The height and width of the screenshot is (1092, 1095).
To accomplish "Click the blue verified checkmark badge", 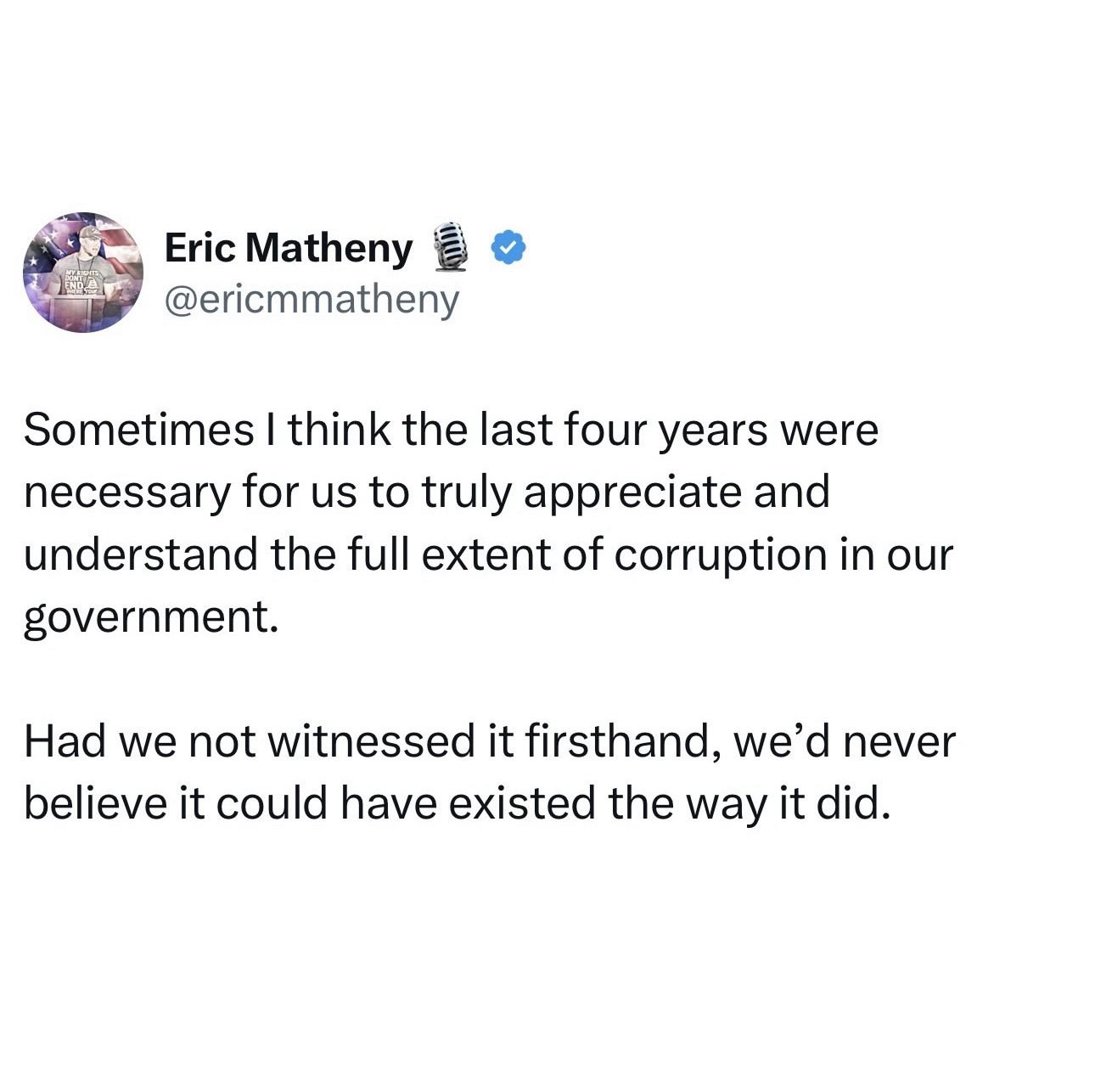I will pos(509,248).
